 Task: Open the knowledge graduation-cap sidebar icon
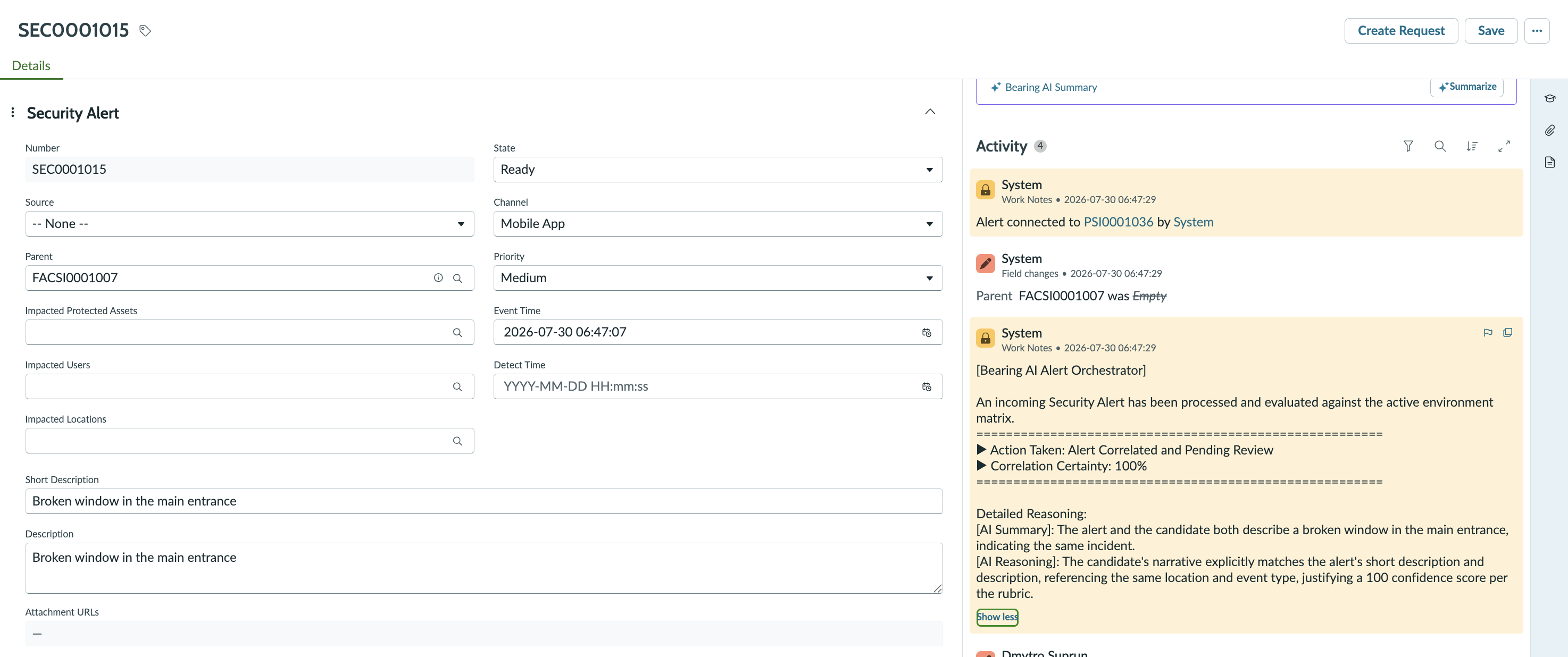[x=1550, y=98]
